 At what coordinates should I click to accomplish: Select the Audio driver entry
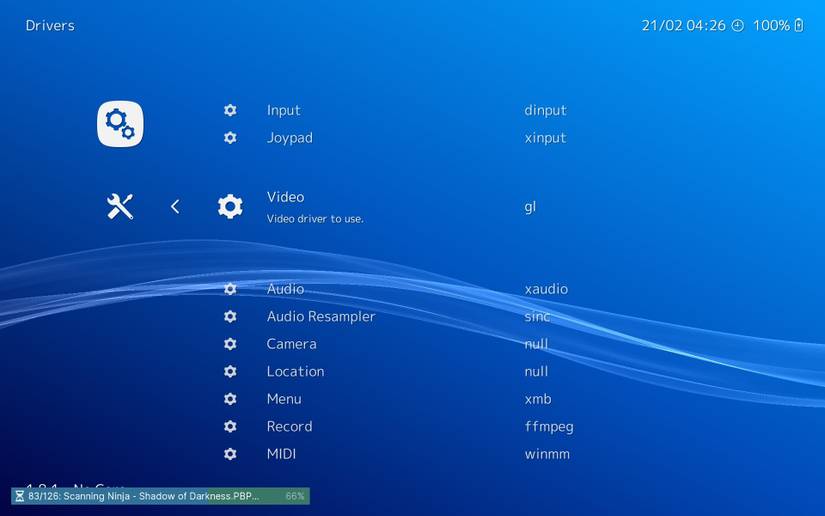coord(286,289)
